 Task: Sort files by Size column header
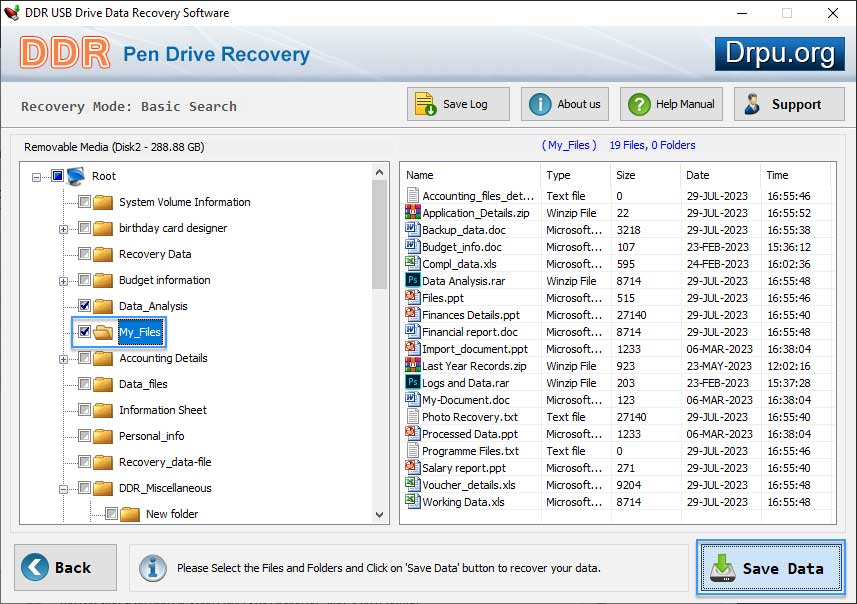coord(645,175)
